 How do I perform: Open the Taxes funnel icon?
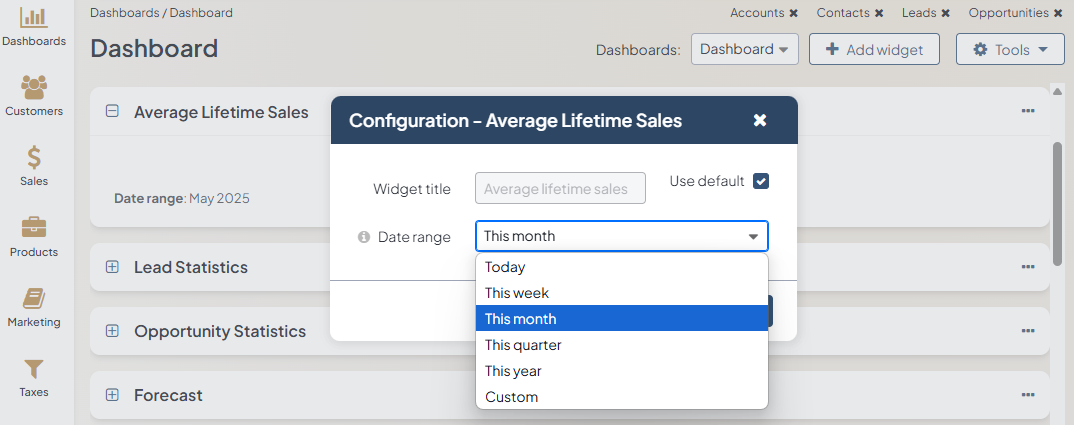coord(34,369)
